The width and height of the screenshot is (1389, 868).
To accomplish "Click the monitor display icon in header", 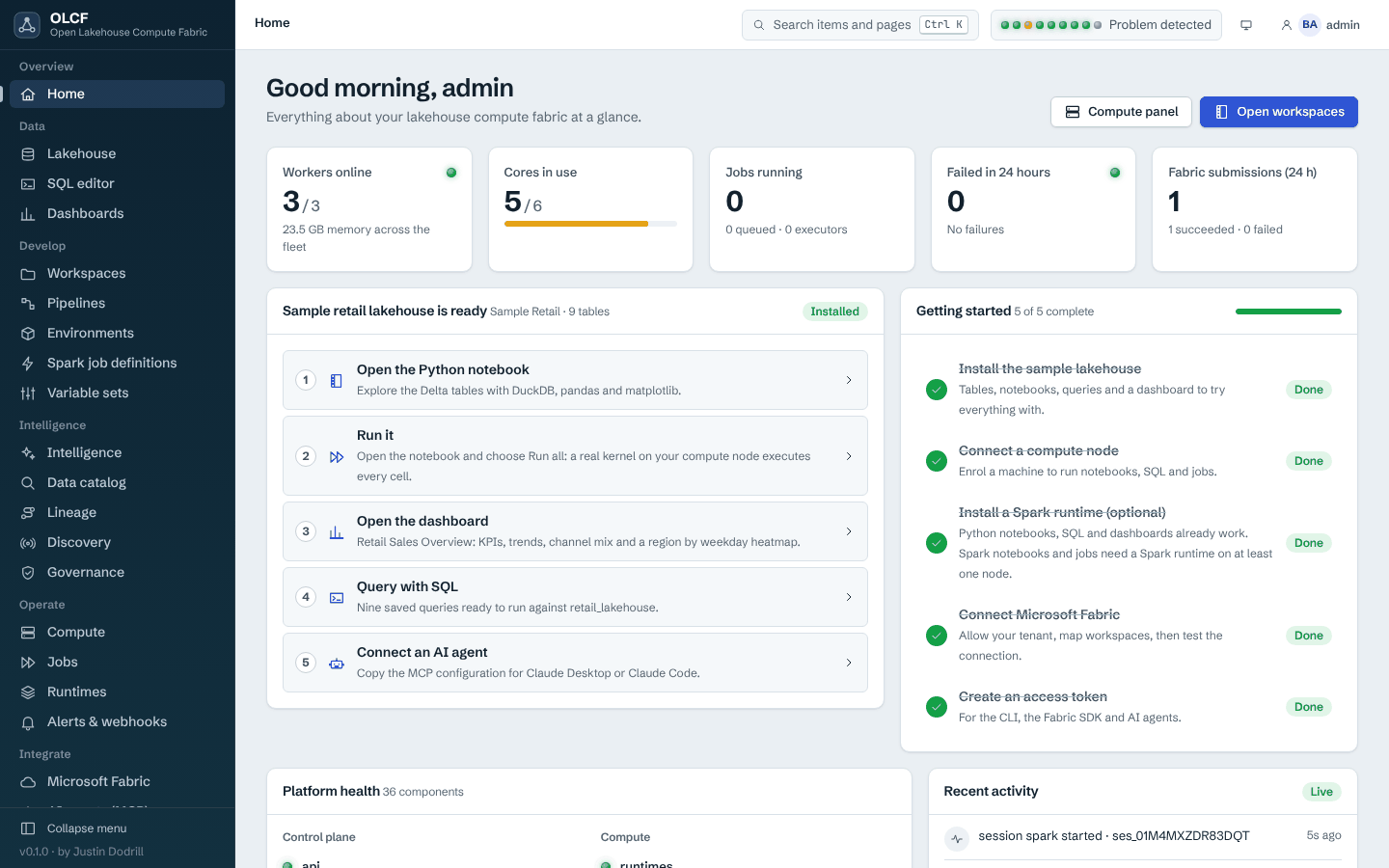I will (x=1246, y=25).
